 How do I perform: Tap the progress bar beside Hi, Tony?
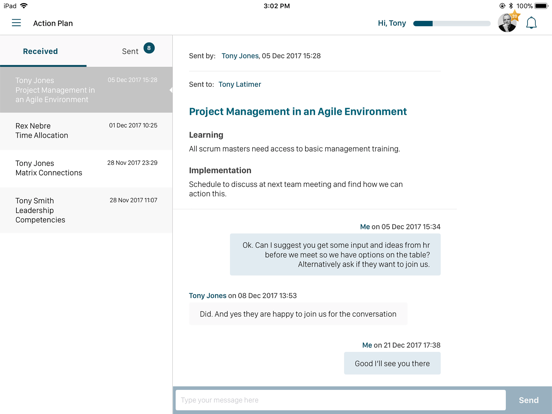click(x=452, y=24)
